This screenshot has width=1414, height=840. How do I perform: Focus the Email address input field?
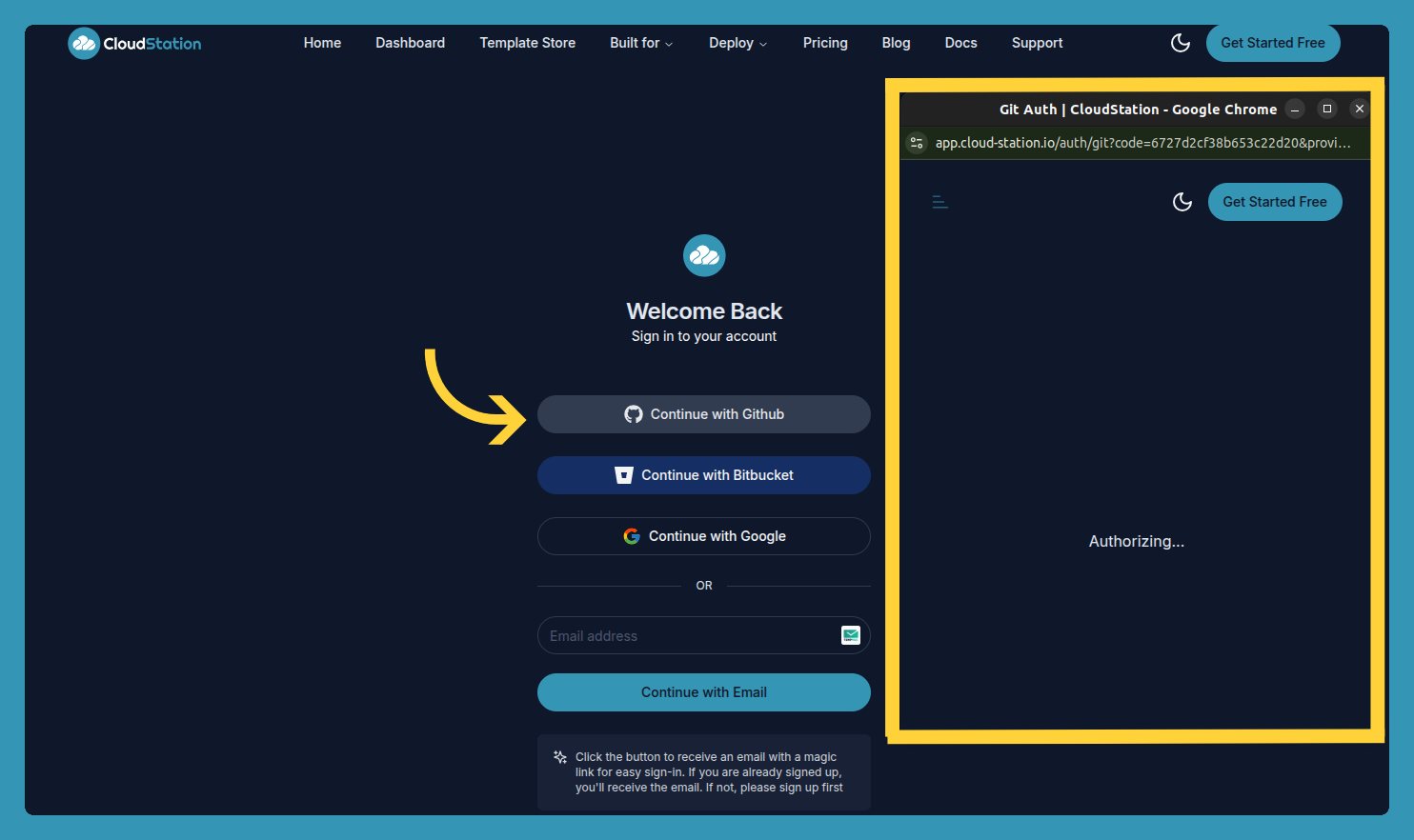(704, 635)
